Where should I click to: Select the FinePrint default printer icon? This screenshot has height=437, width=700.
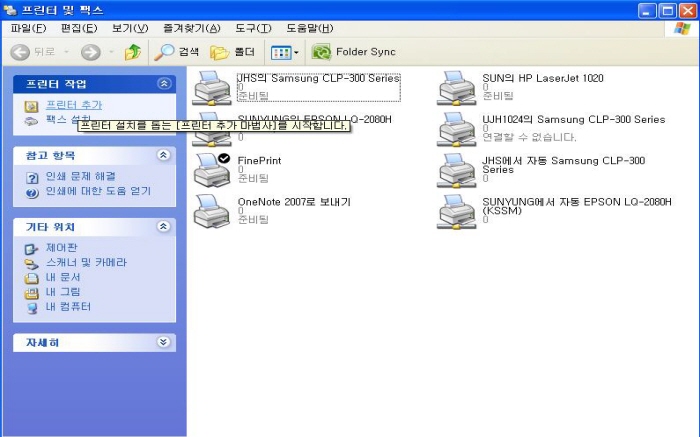pos(212,170)
